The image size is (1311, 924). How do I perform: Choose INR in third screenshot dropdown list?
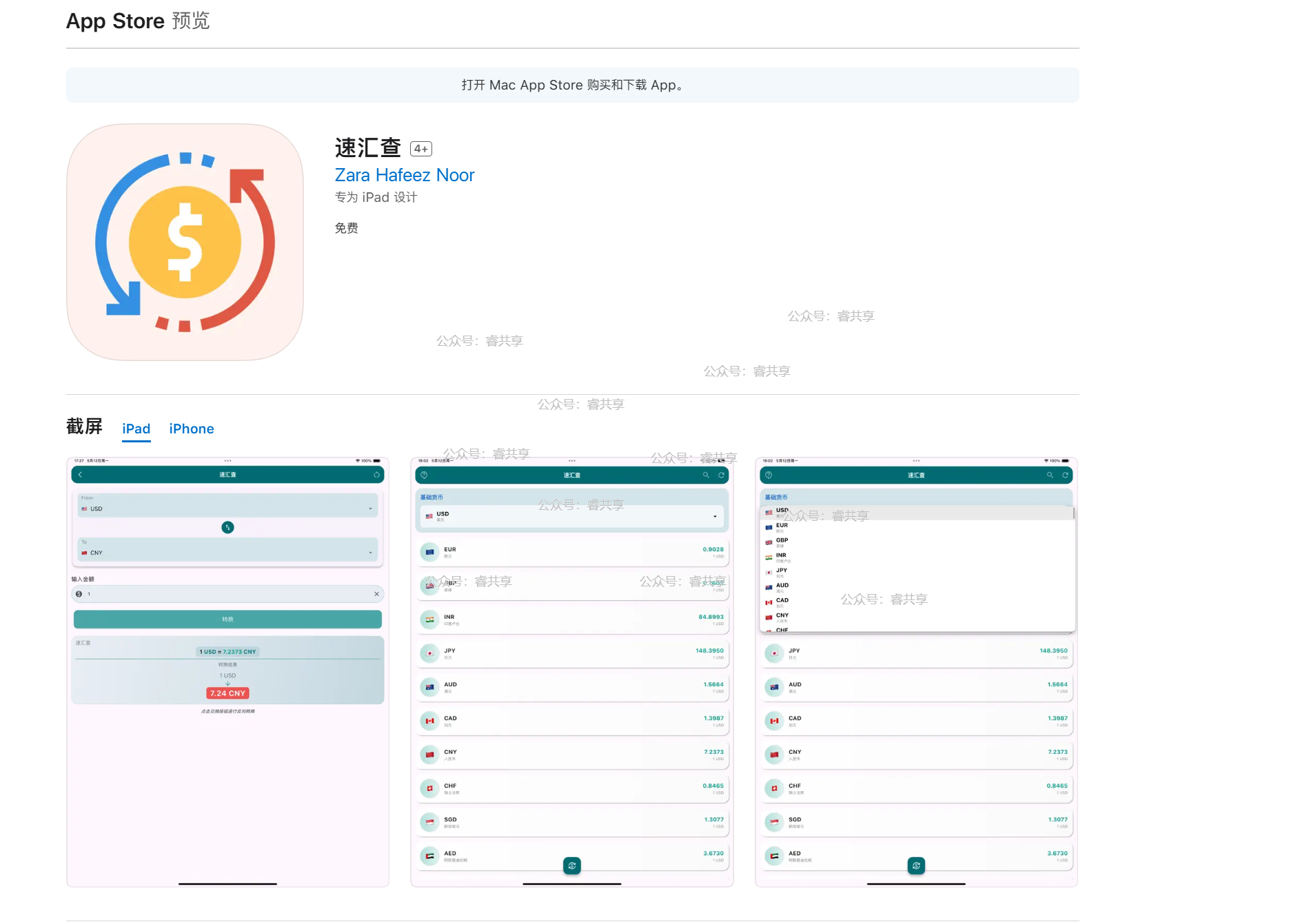(917, 557)
